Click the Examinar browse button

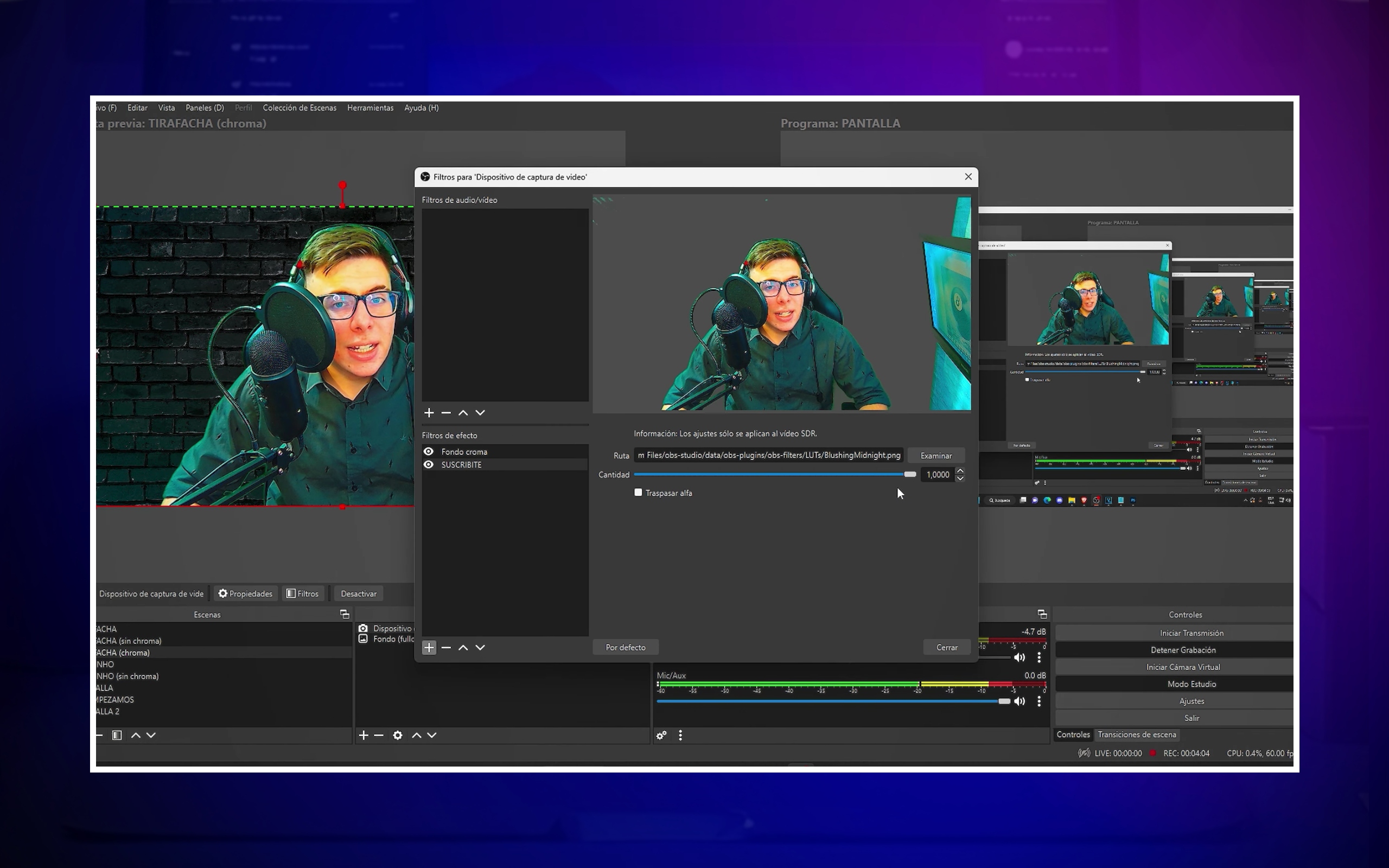pyautogui.click(x=936, y=455)
